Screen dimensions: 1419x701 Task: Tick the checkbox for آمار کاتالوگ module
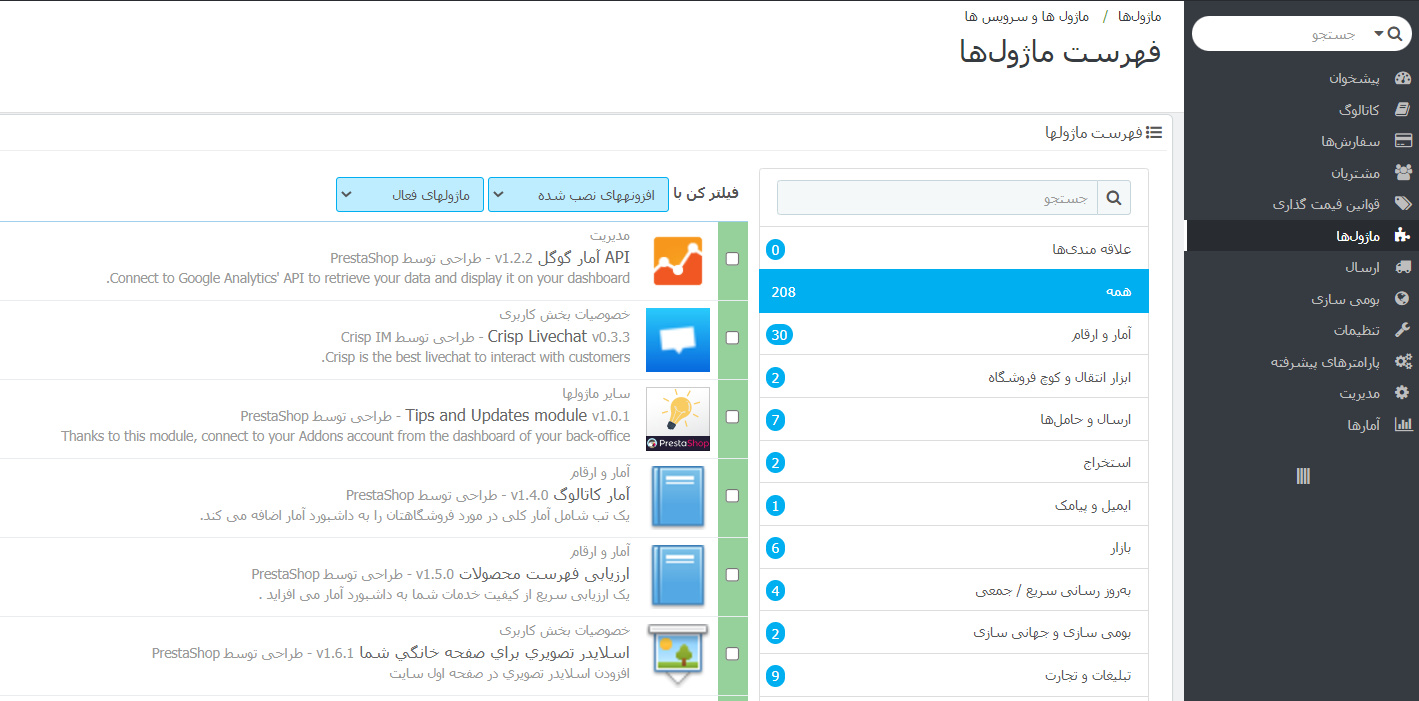point(733,496)
